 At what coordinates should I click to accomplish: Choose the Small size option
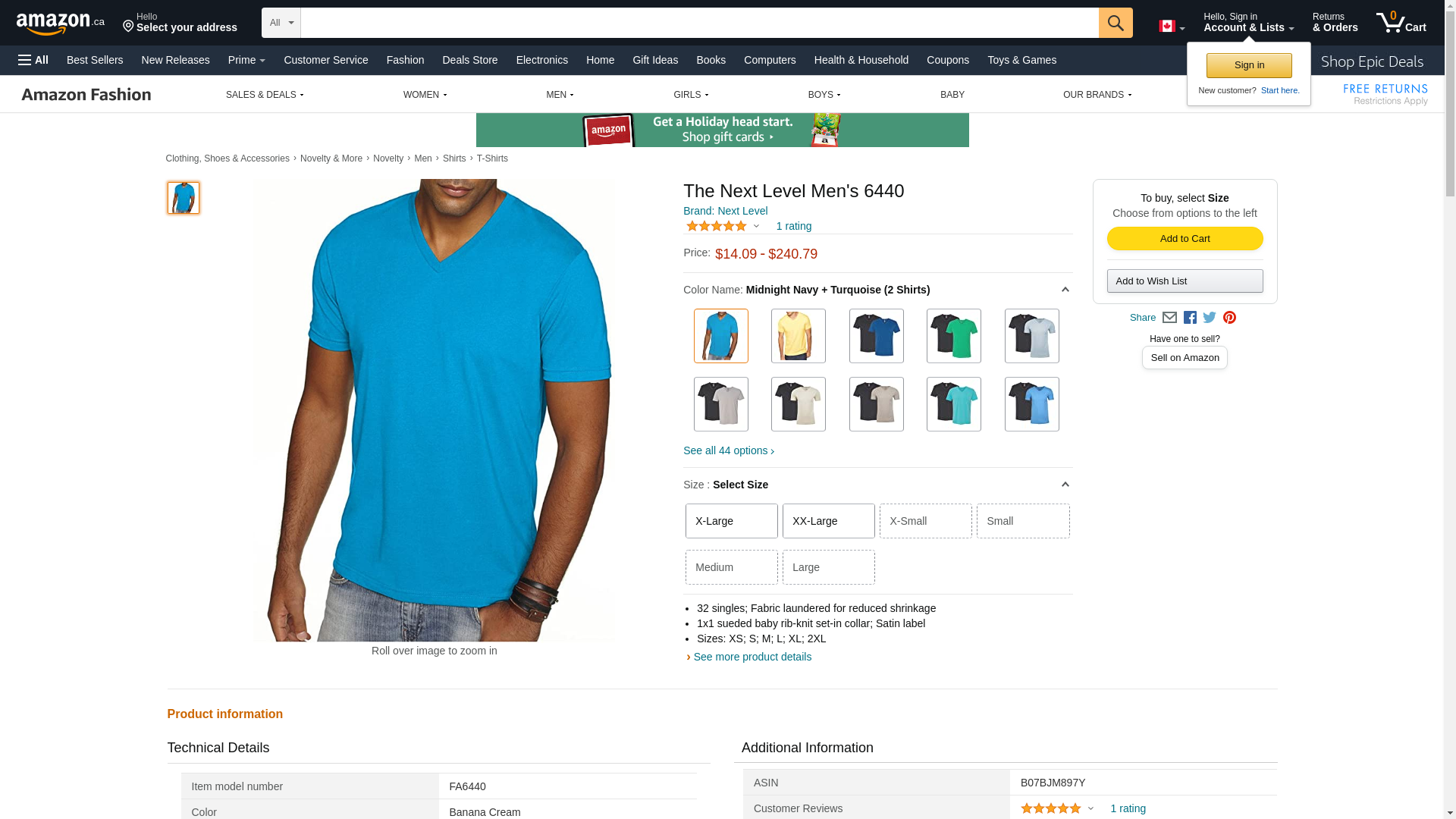point(1023,521)
